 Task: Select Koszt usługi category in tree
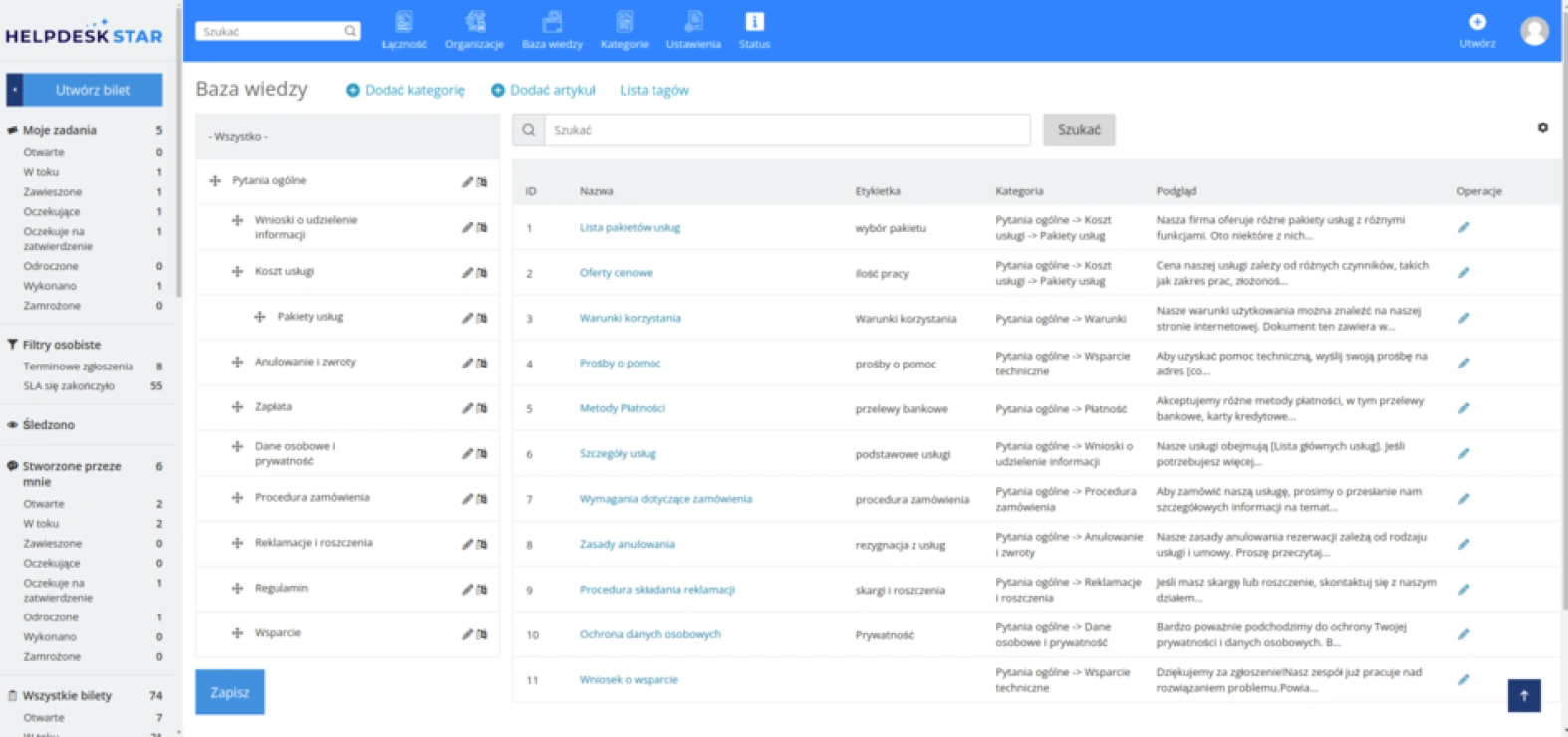point(284,271)
